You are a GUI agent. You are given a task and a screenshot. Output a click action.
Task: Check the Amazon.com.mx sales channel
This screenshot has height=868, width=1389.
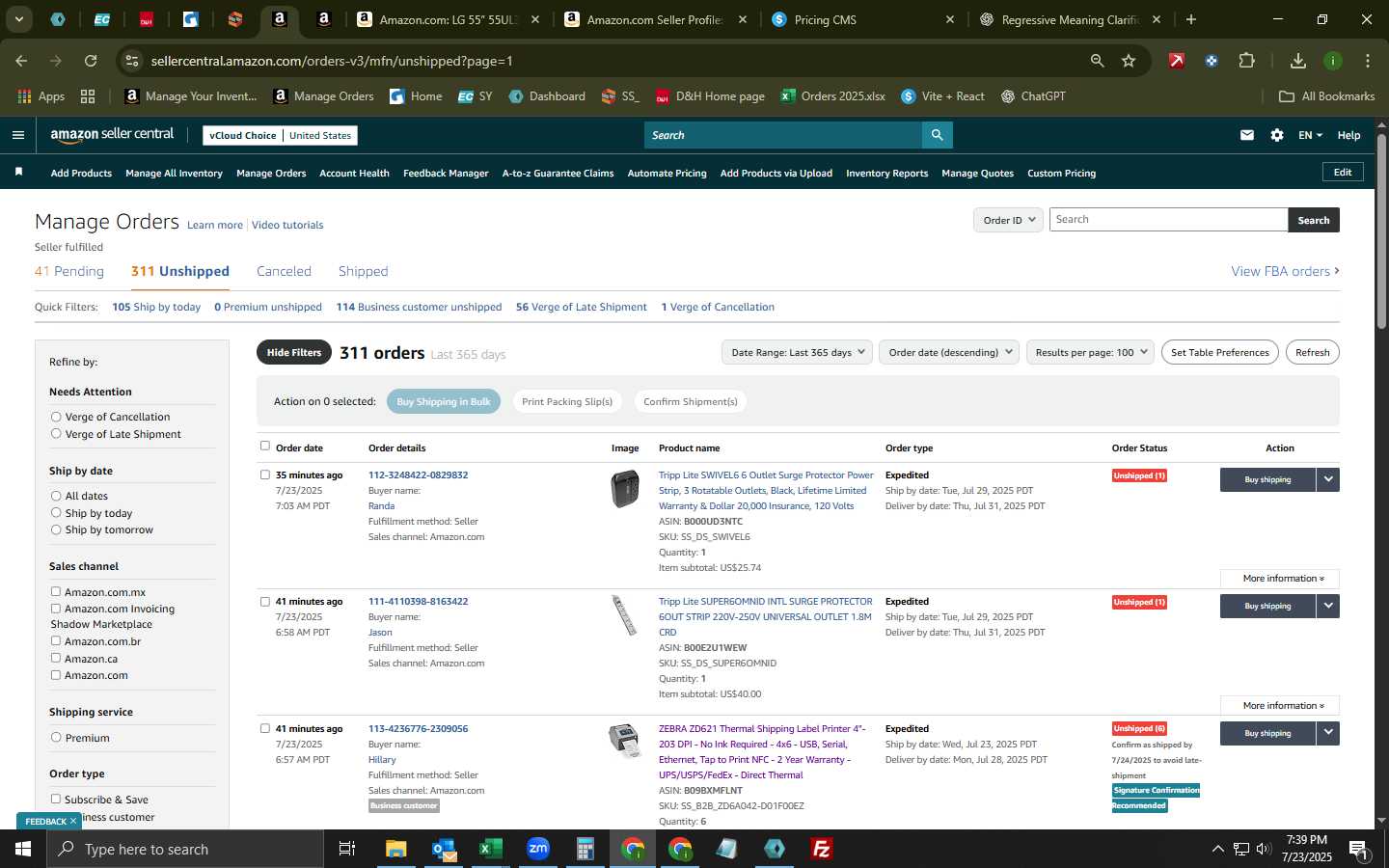[x=56, y=591]
